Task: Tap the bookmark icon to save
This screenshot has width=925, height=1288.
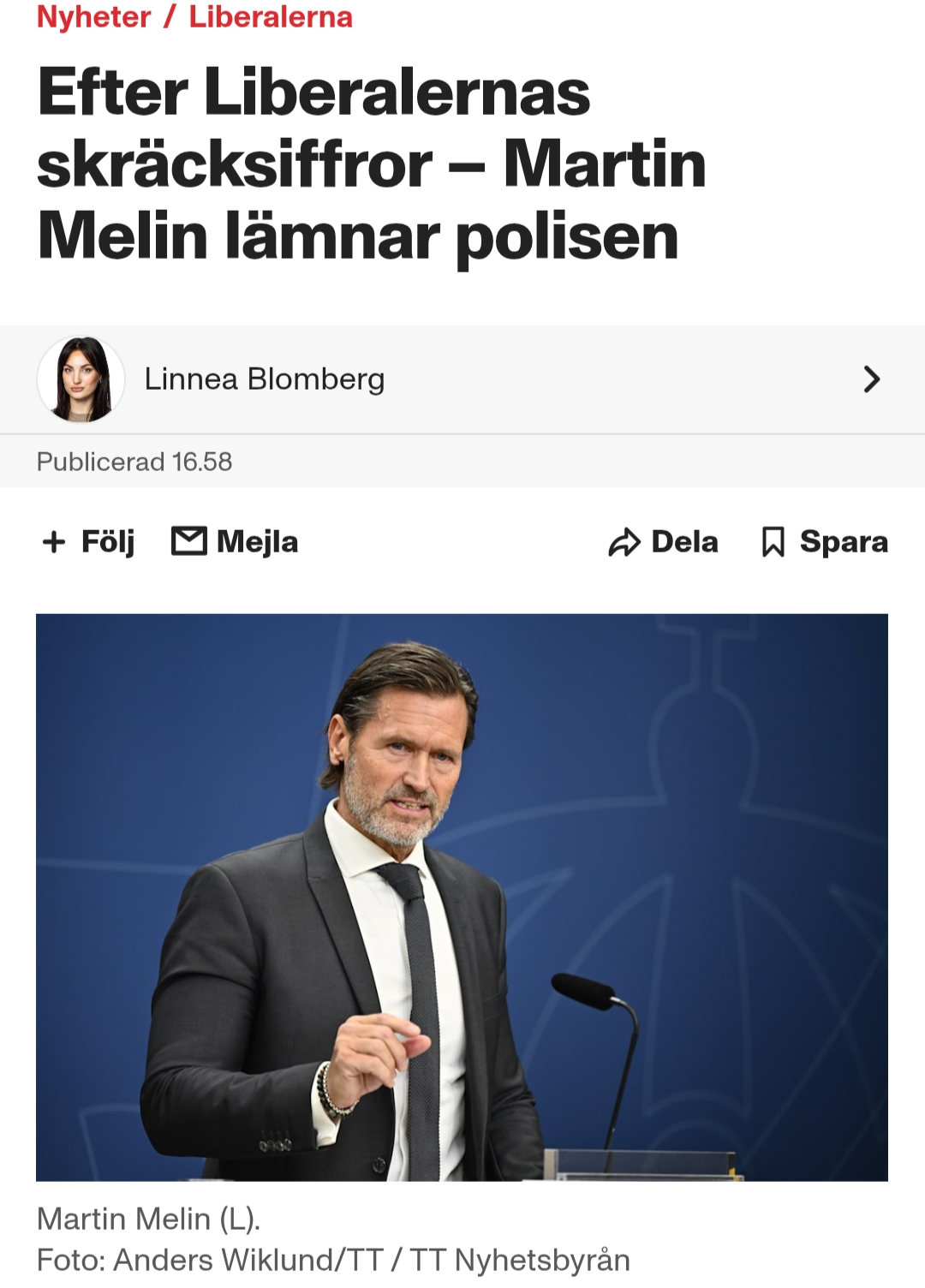Action: 773,542
